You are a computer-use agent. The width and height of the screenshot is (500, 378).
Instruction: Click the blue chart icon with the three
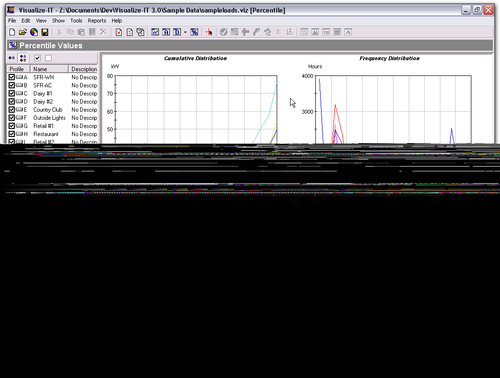(x=166, y=32)
